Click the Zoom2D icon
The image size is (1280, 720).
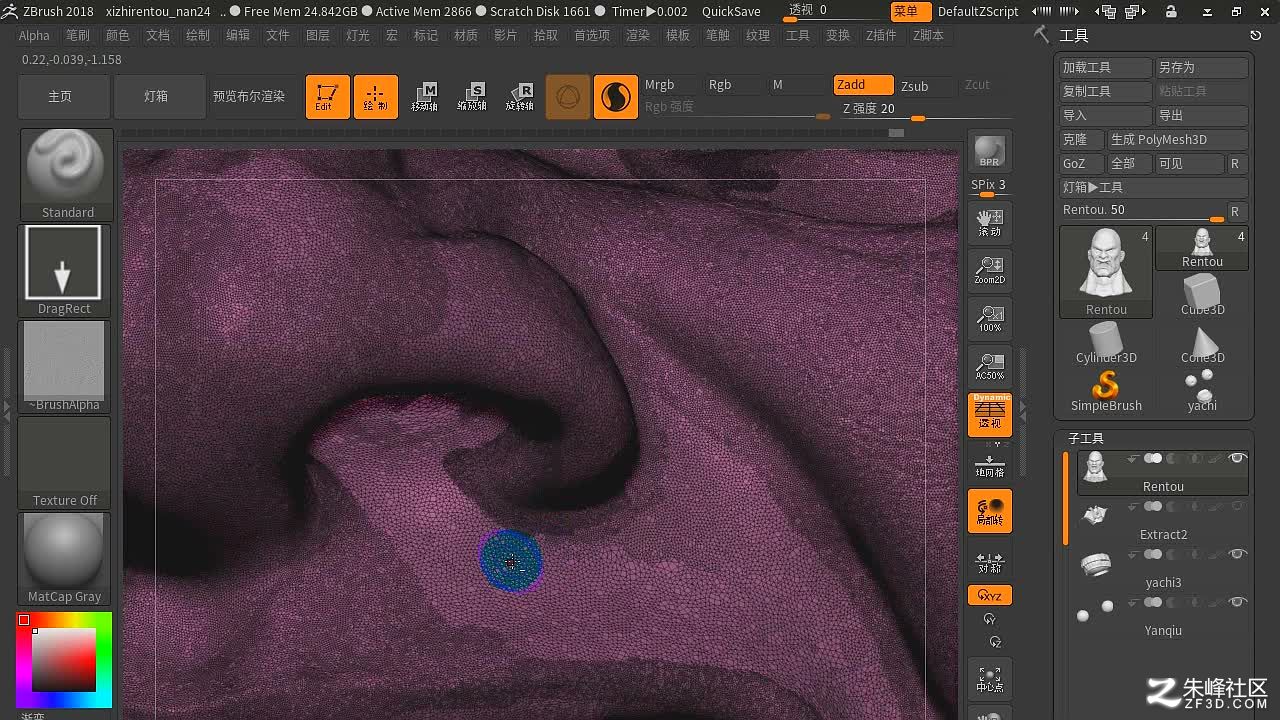(x=989, y=270)
